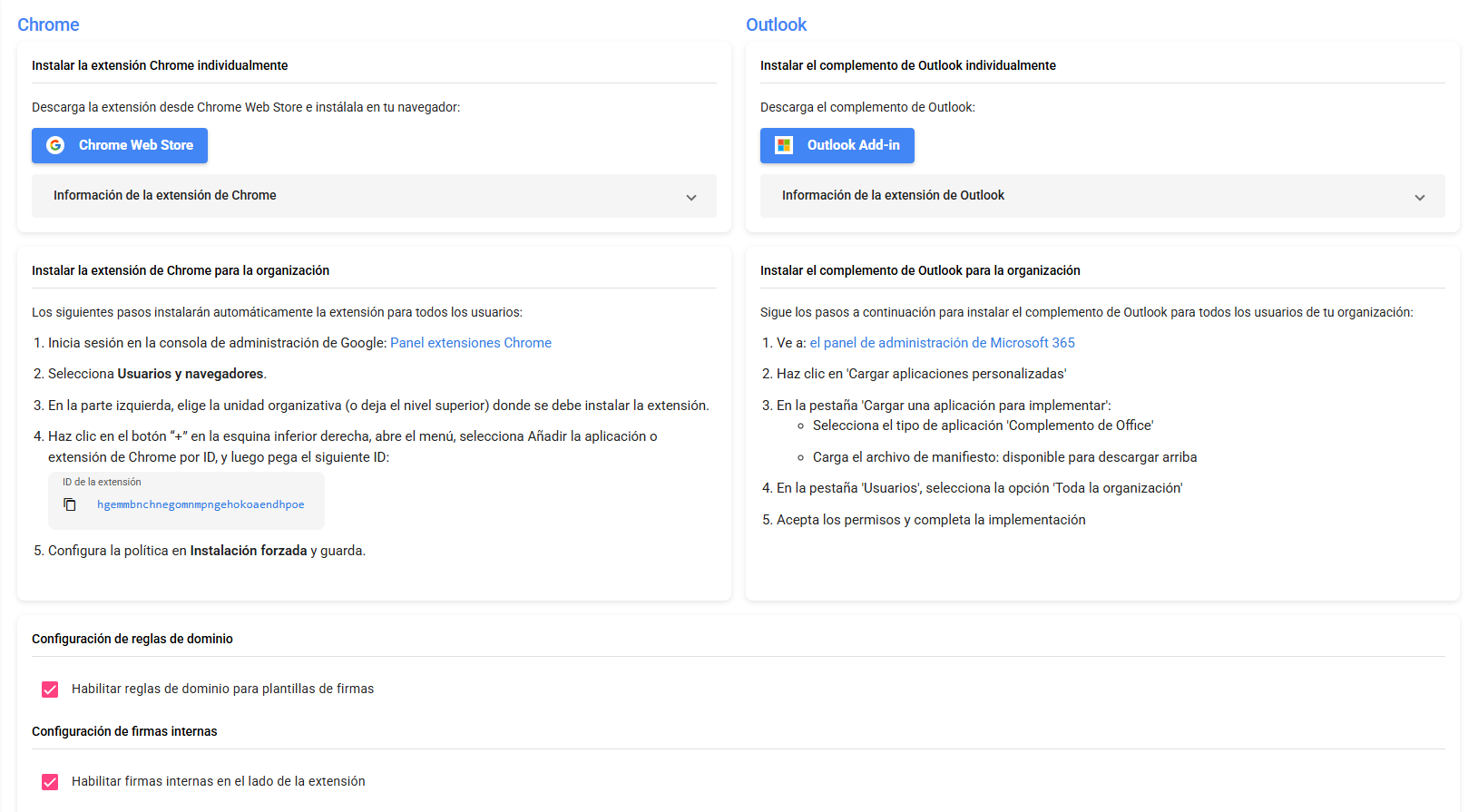Click 'Habilitar firmas internas en el lado de la extensión' label

pyautogui.click(x=219, y=781)
